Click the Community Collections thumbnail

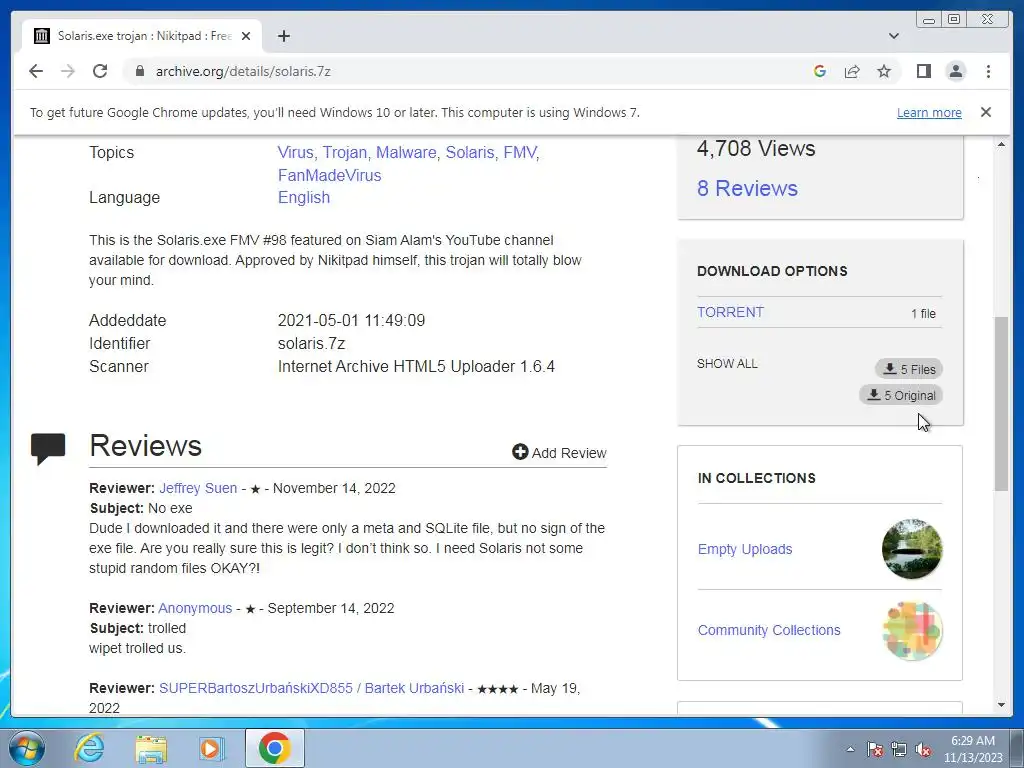912,631
